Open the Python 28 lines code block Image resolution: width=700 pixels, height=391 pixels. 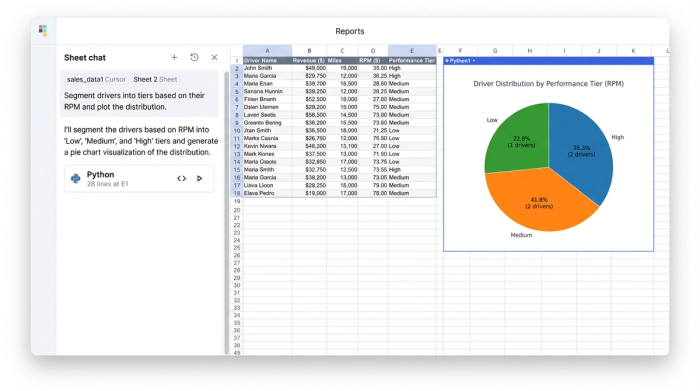139,179
